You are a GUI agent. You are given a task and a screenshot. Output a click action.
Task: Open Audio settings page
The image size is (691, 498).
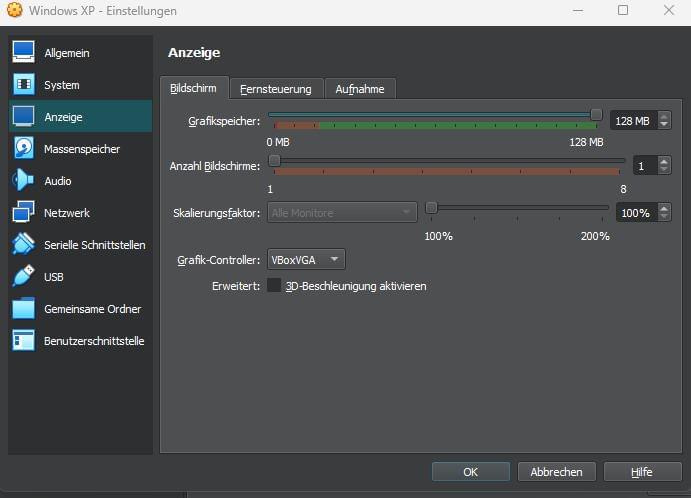coord(80,181)
